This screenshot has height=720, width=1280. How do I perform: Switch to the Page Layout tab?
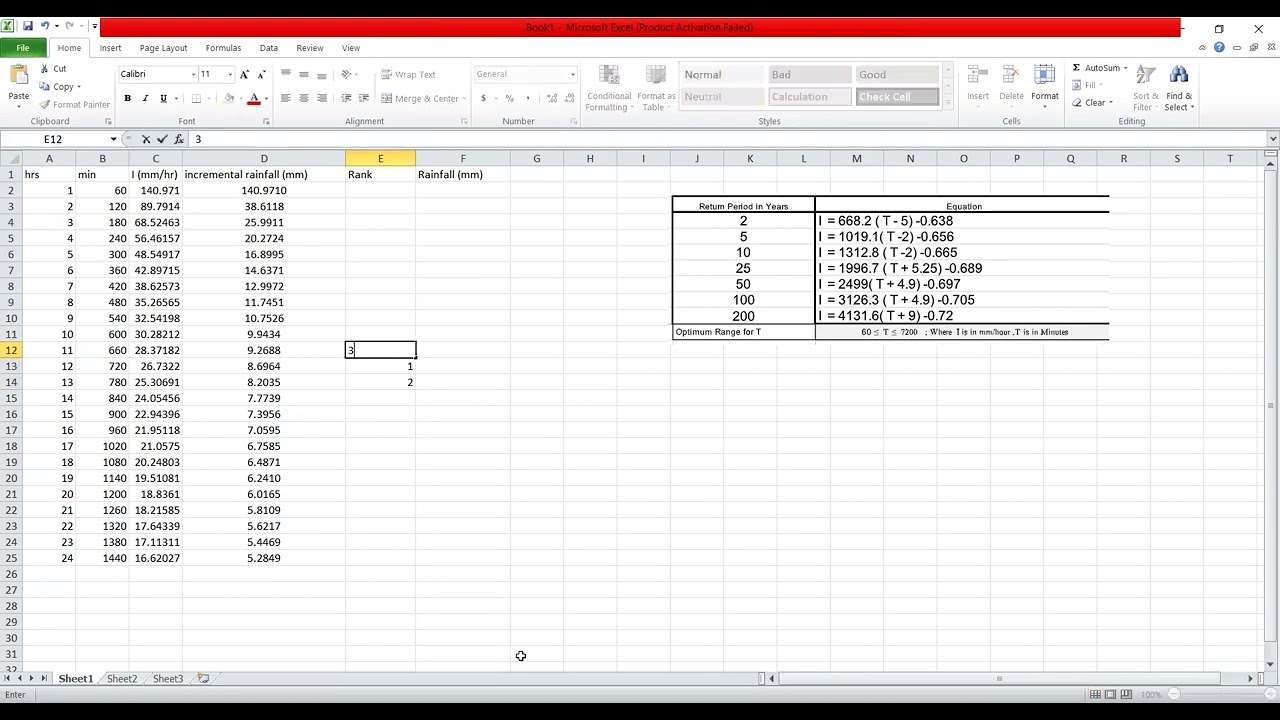click(x=163, y=48)
